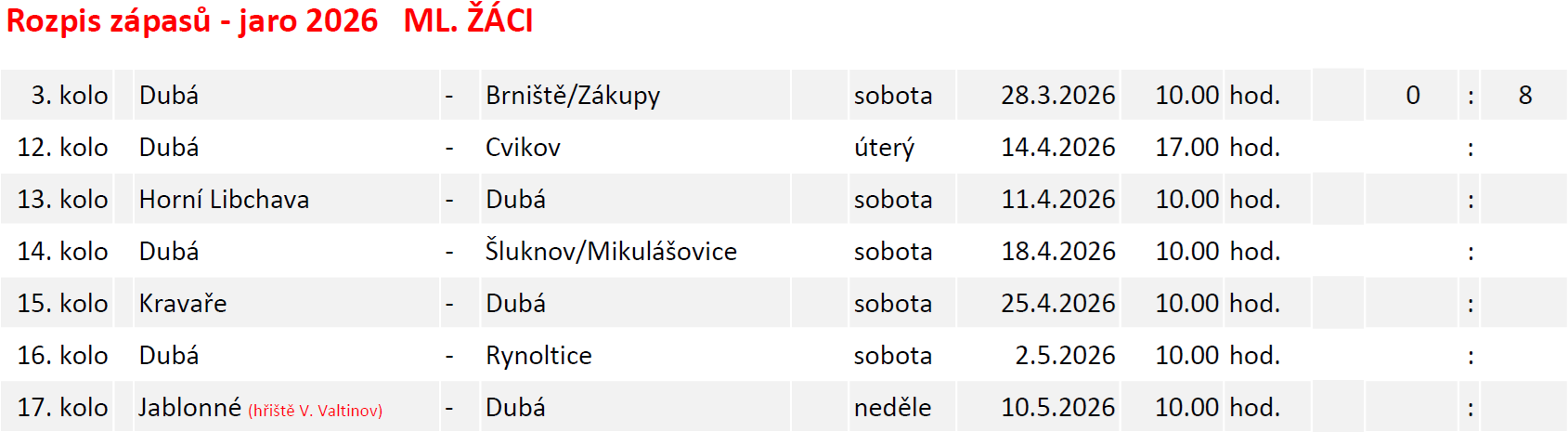Image resolution: width=1568 pixels, height=432 pixels.
Task: Click the date 14.4.2026
Action: [x=1057, y=148]
